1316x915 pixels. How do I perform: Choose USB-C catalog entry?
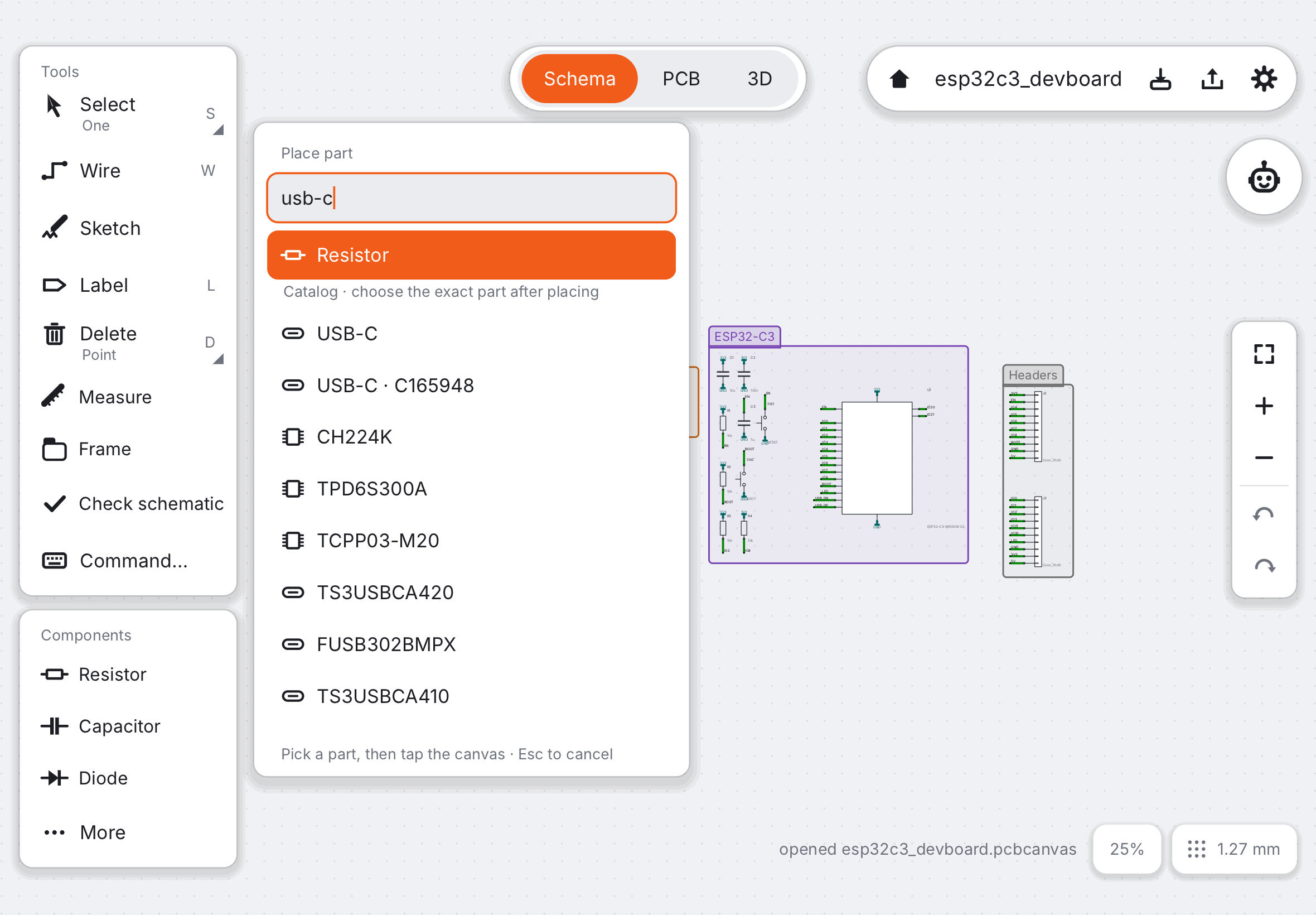(x=472, y=334)
